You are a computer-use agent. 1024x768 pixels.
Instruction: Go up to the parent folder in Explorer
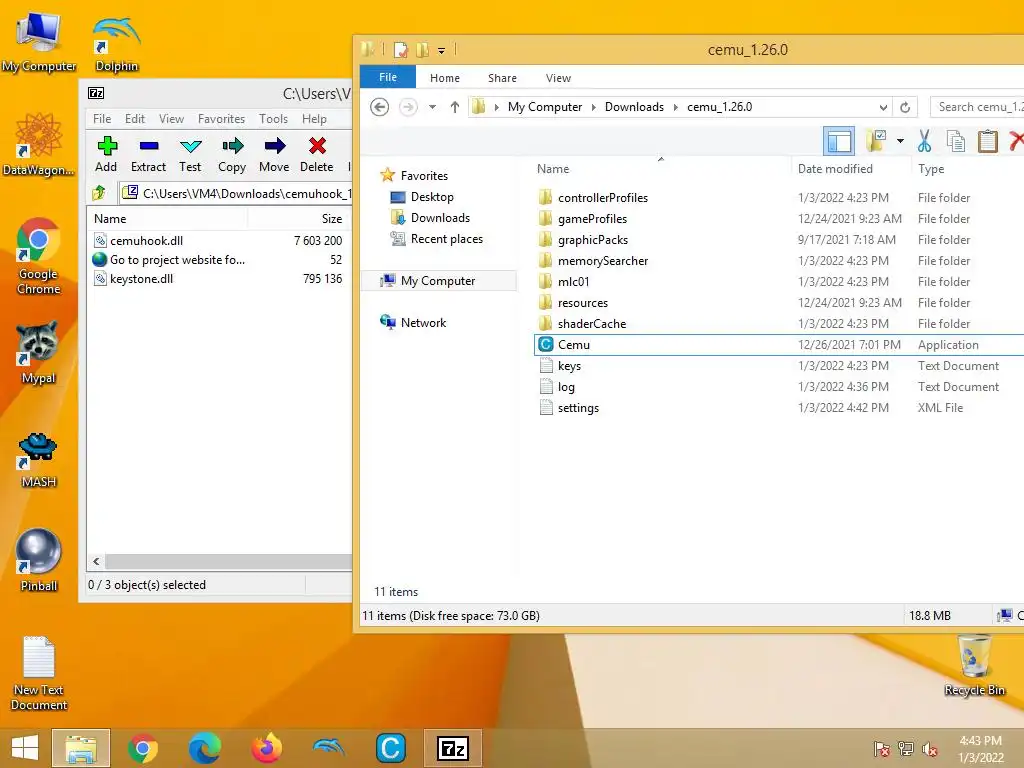click(x=455, y=106)
